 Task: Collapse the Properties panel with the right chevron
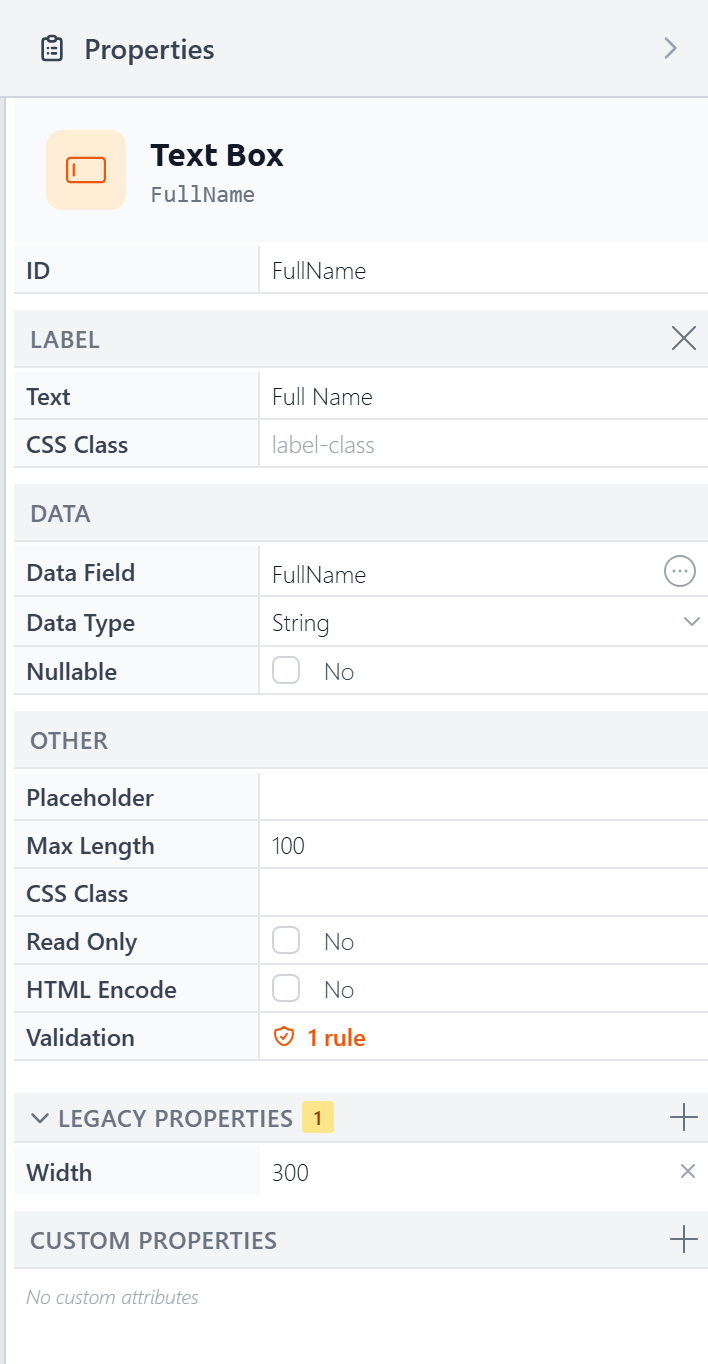[x=671, y=49]
